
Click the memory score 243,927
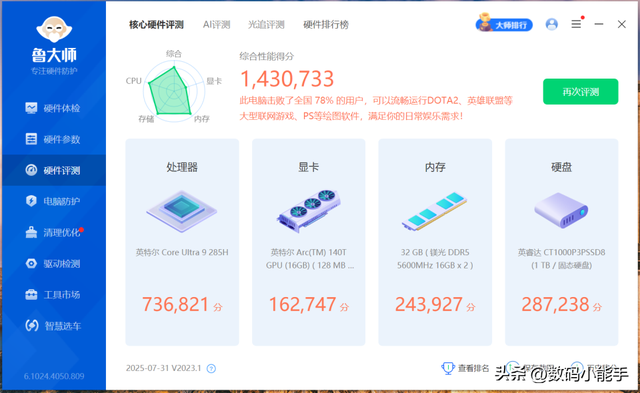[429, 304]
